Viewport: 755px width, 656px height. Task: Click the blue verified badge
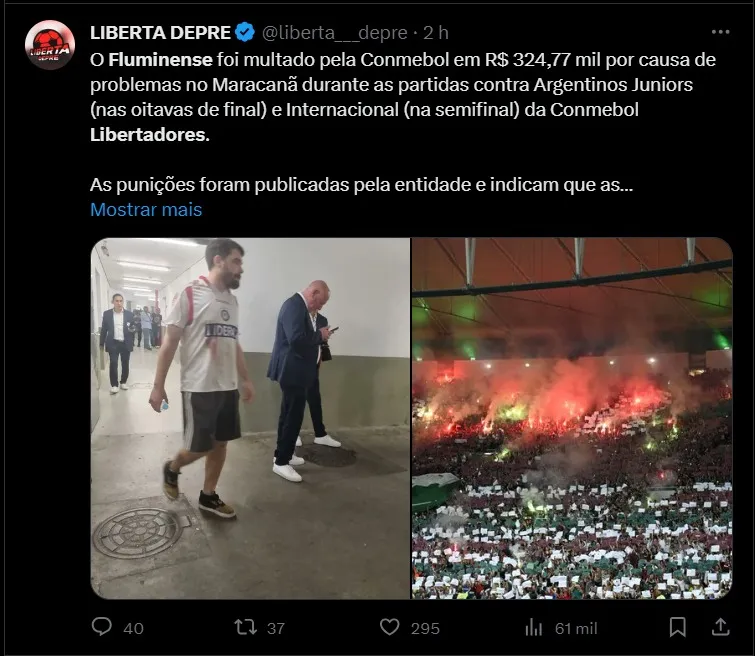245,32
